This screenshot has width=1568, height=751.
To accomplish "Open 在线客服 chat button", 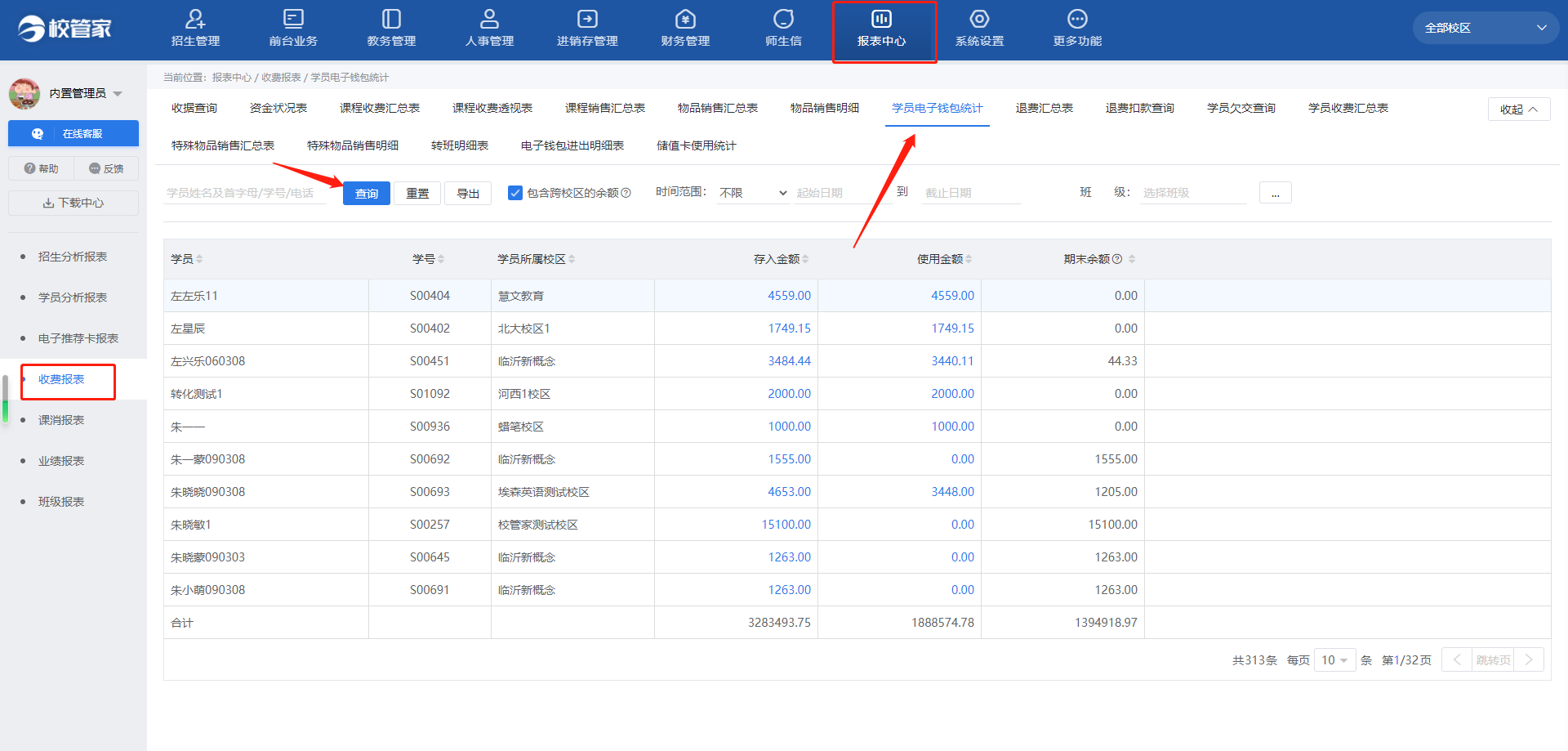I will 73,134.
